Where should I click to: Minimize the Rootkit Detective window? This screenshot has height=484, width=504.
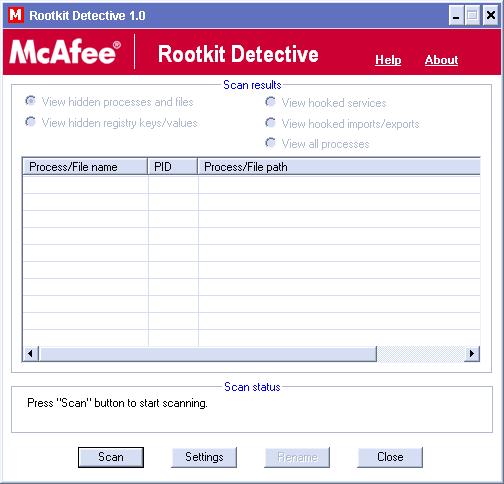pos(456,15)
